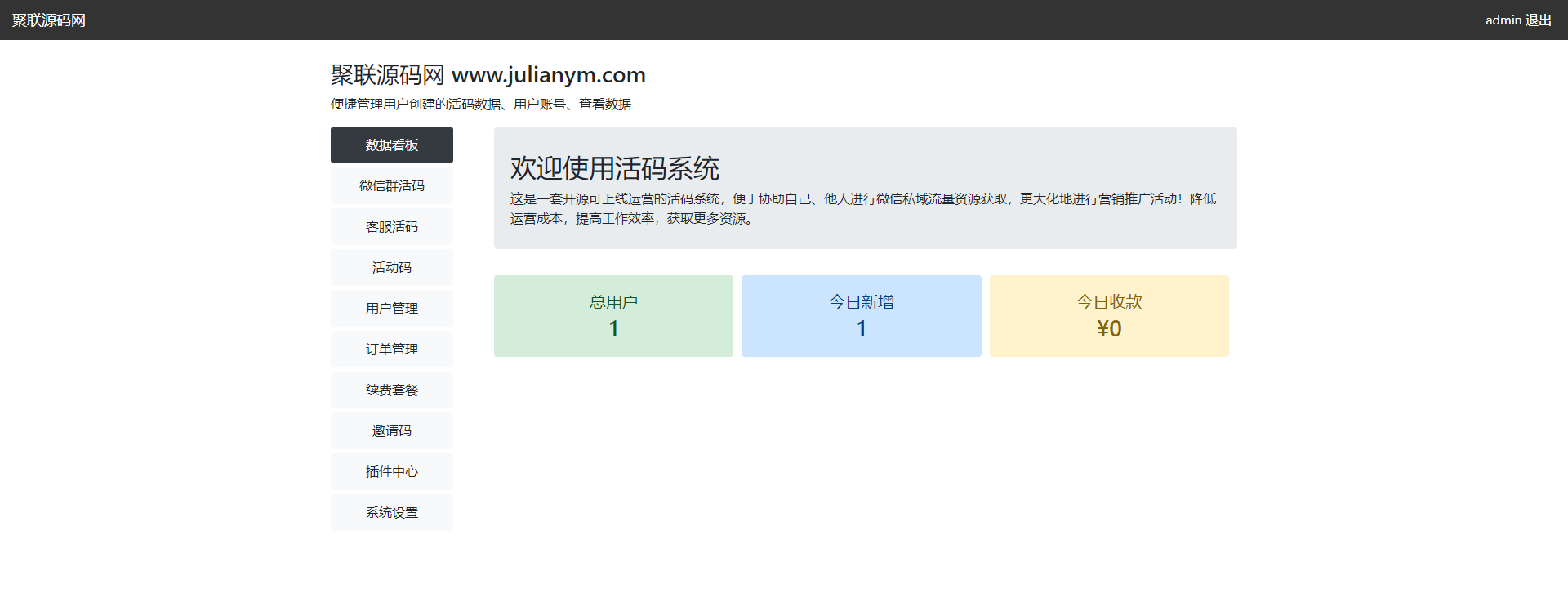Viewport: 1568px width, 610px height.
Task: Click admin 退出 to log out
Action: pos(1518,20)
